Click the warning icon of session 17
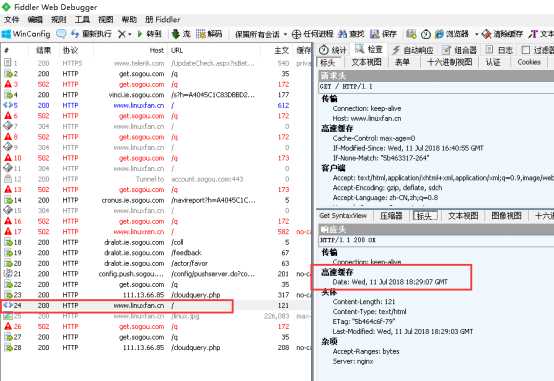This screenshot has width=554, height=381. pos(8,231)
